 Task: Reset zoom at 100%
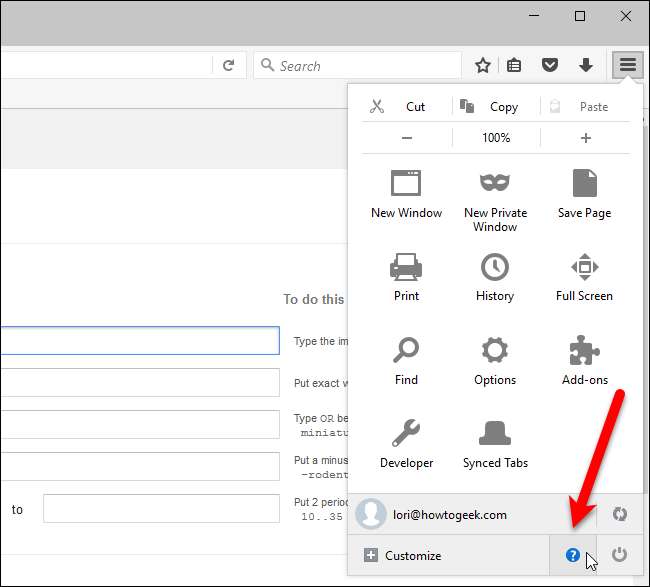click(x=496, y=138)
